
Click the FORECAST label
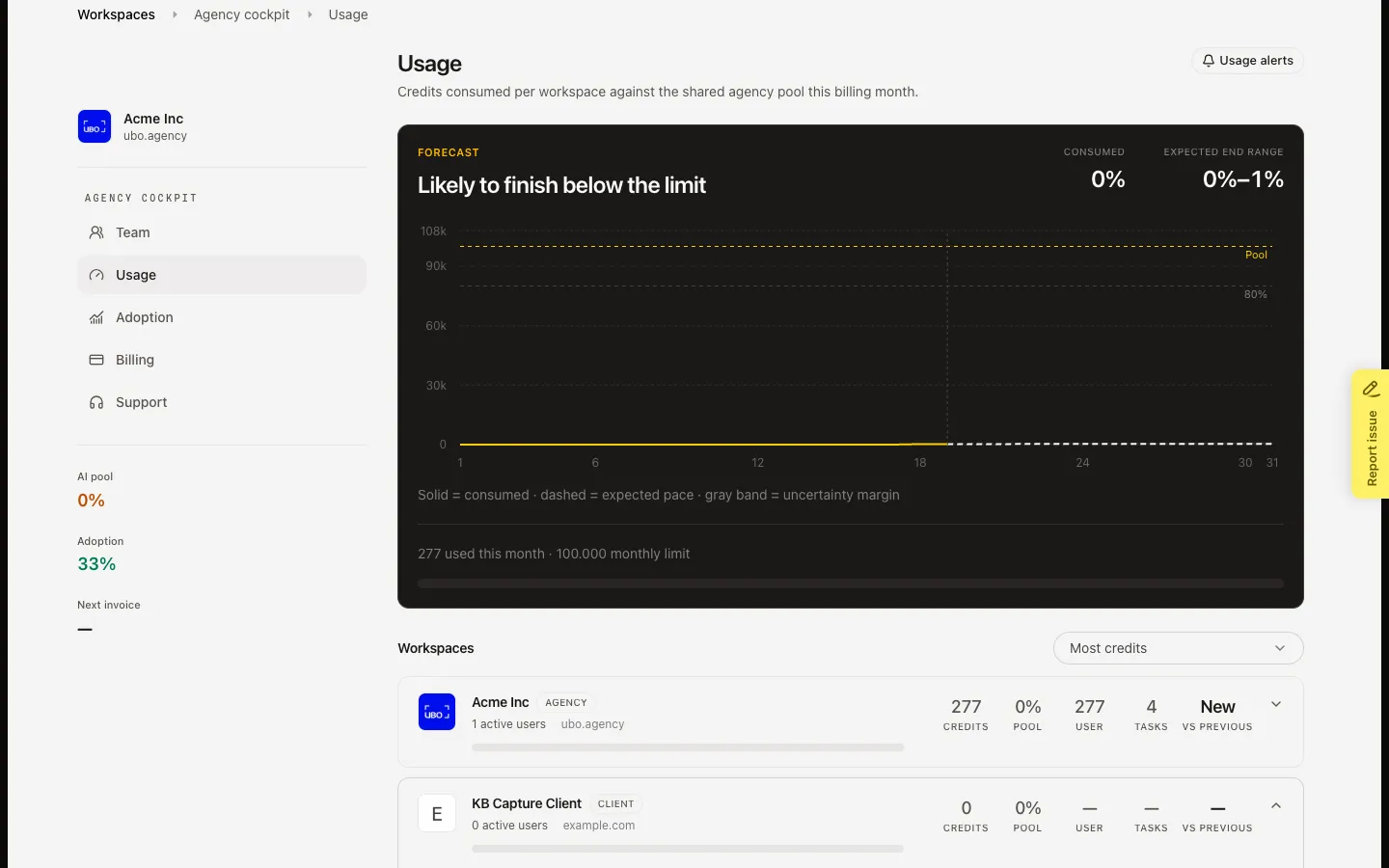coord(449,152)
